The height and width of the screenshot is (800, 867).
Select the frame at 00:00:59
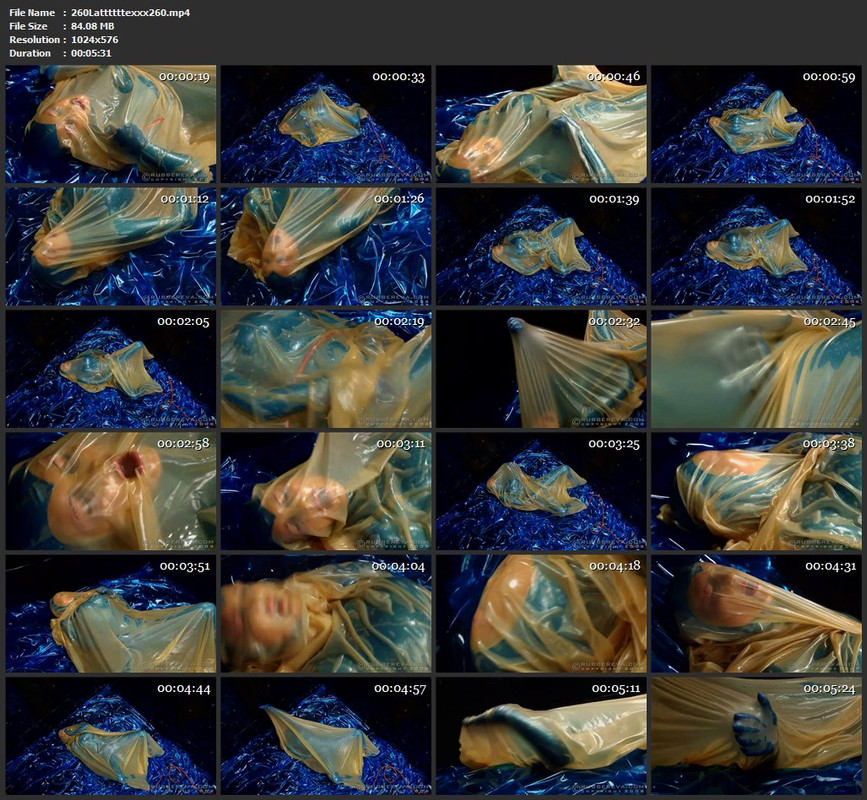tap(756, 124)
